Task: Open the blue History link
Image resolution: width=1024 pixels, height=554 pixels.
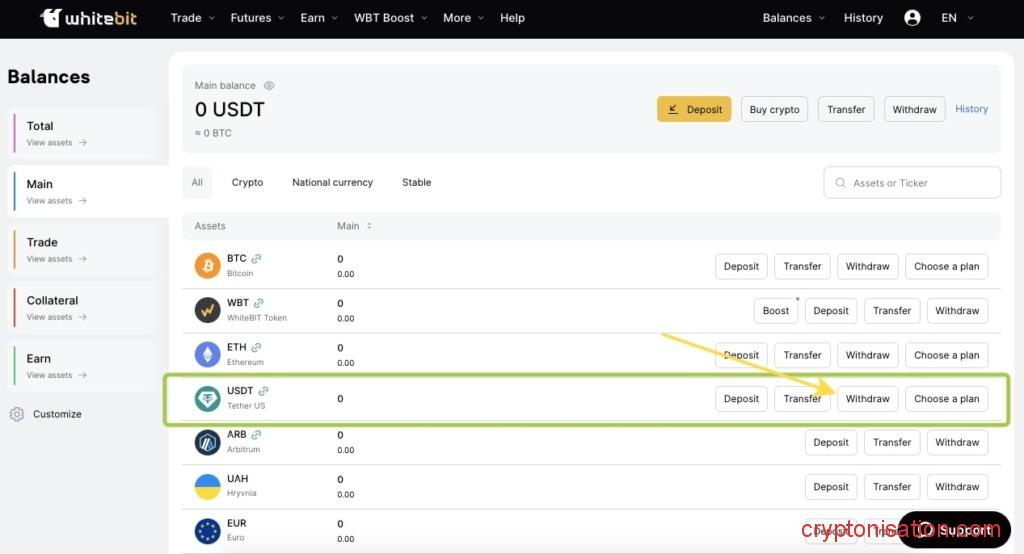Action: pyautogui.click(x=971, y=109)
